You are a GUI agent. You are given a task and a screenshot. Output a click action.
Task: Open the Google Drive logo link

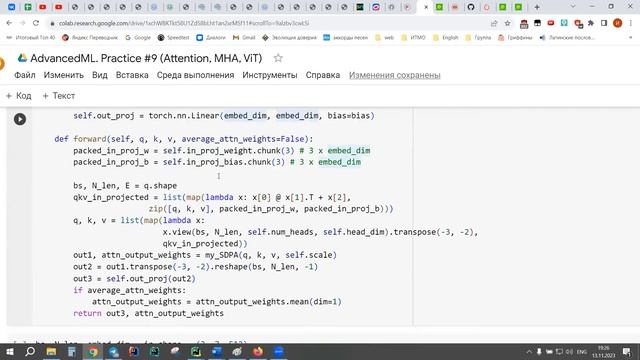[x=22, y=58]
